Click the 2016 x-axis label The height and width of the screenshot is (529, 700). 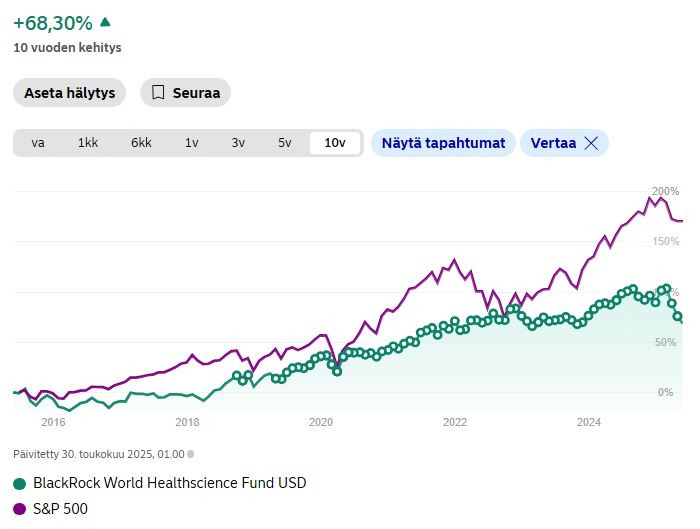[x=53, y=422]
